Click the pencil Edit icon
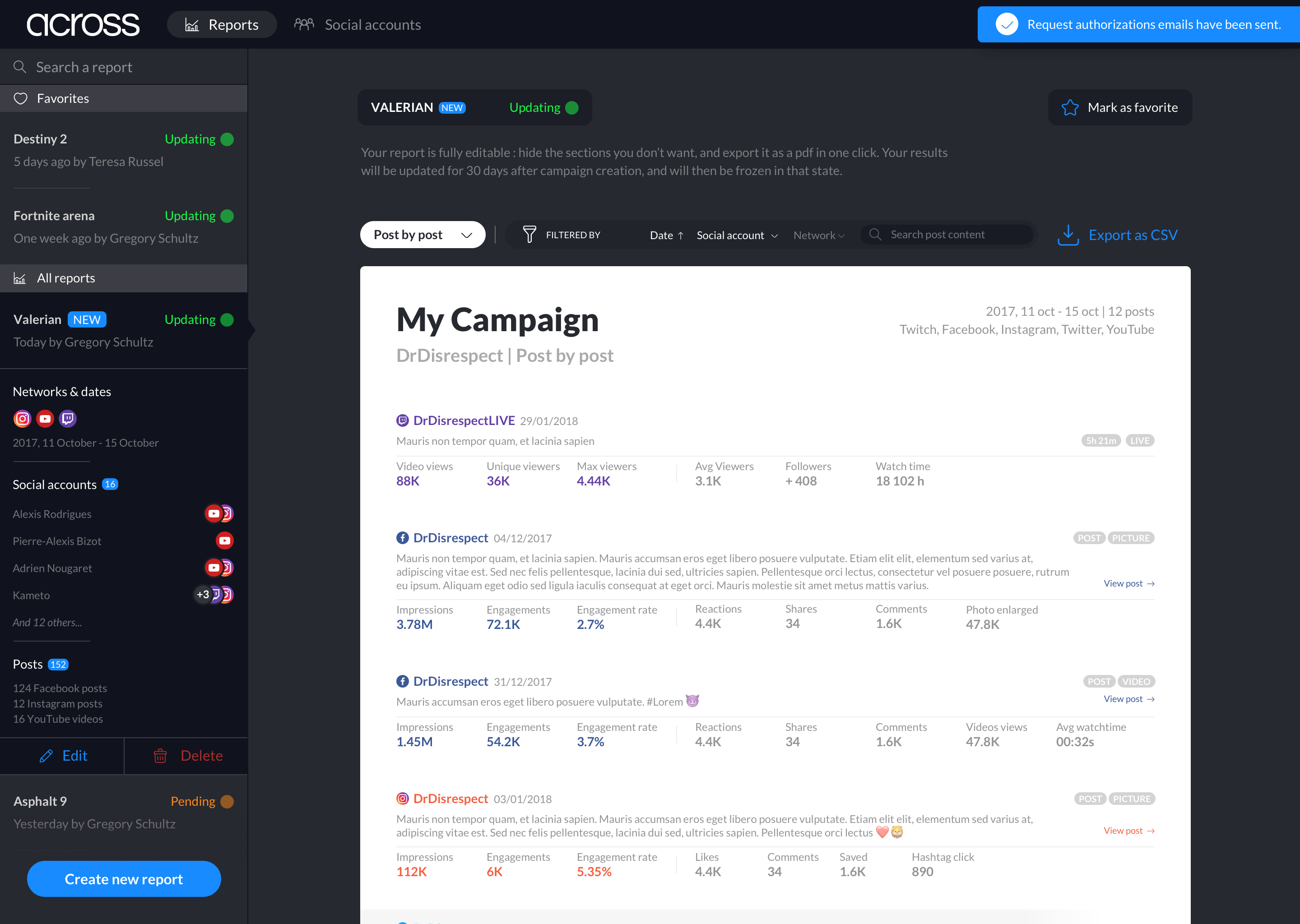 pos(46,756)
